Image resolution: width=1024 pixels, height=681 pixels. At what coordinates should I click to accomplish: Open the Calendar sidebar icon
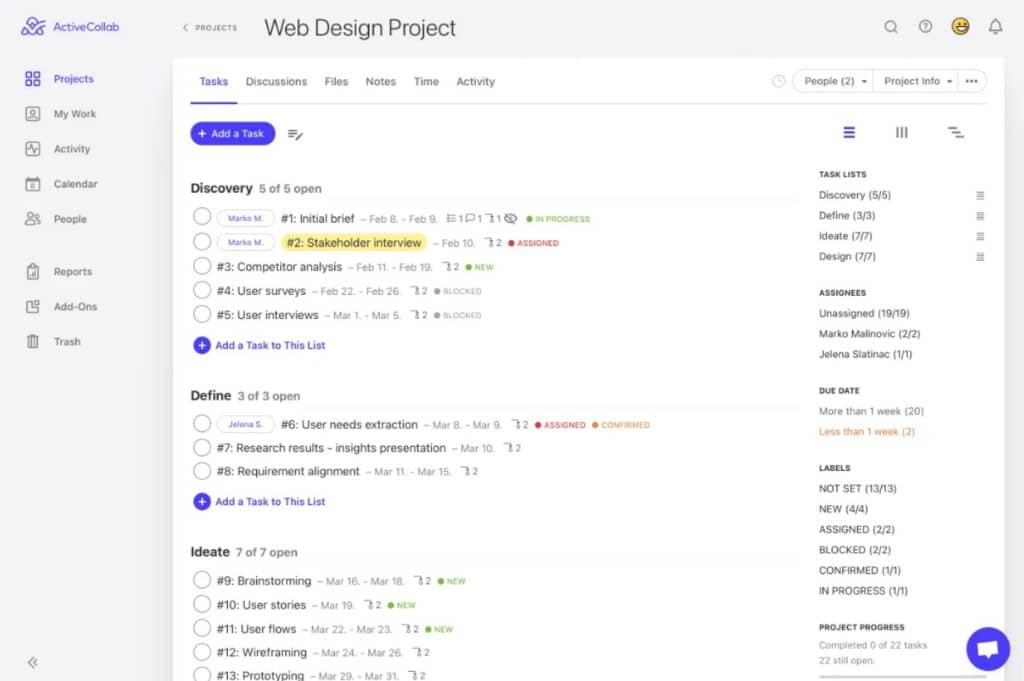(x=33, y=184)
